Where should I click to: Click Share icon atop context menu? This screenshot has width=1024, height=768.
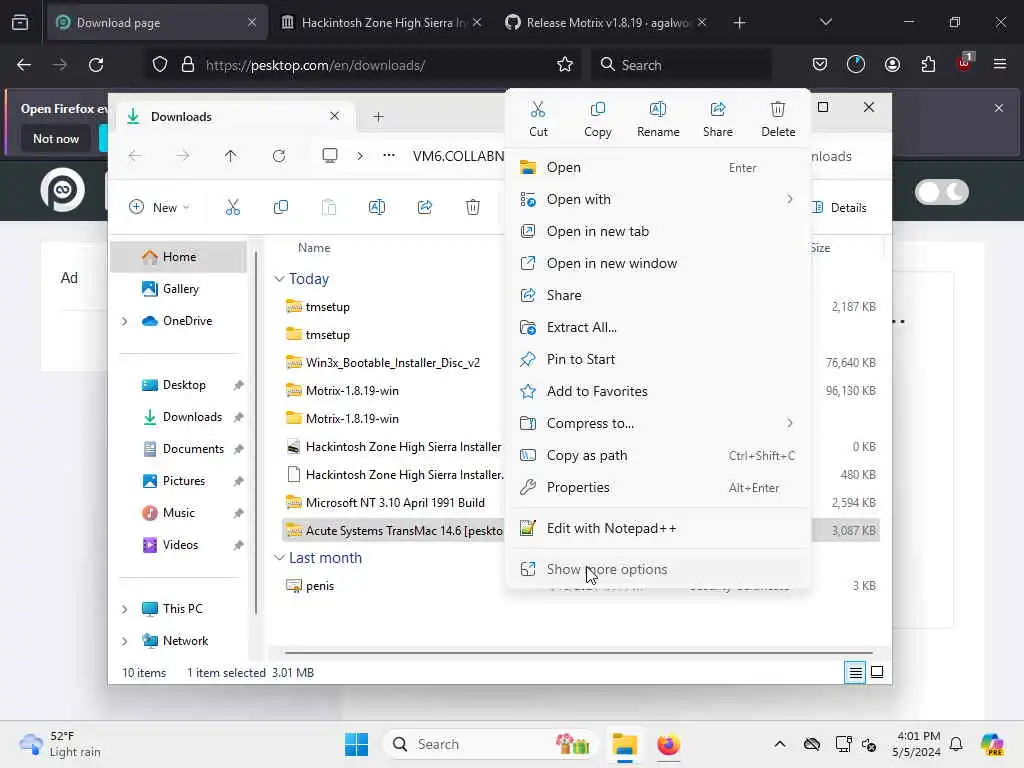718,119
